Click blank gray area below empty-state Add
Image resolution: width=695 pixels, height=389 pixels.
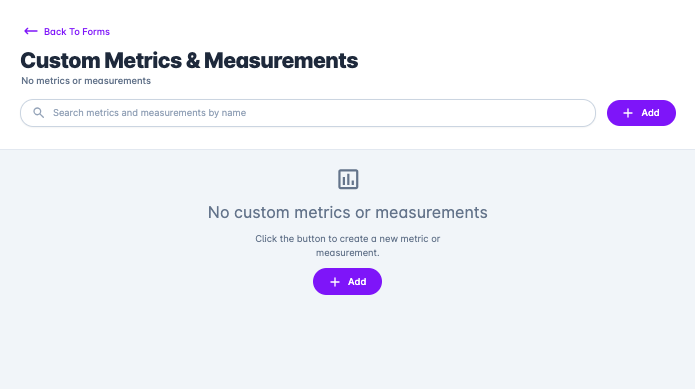tap(348, 341)
